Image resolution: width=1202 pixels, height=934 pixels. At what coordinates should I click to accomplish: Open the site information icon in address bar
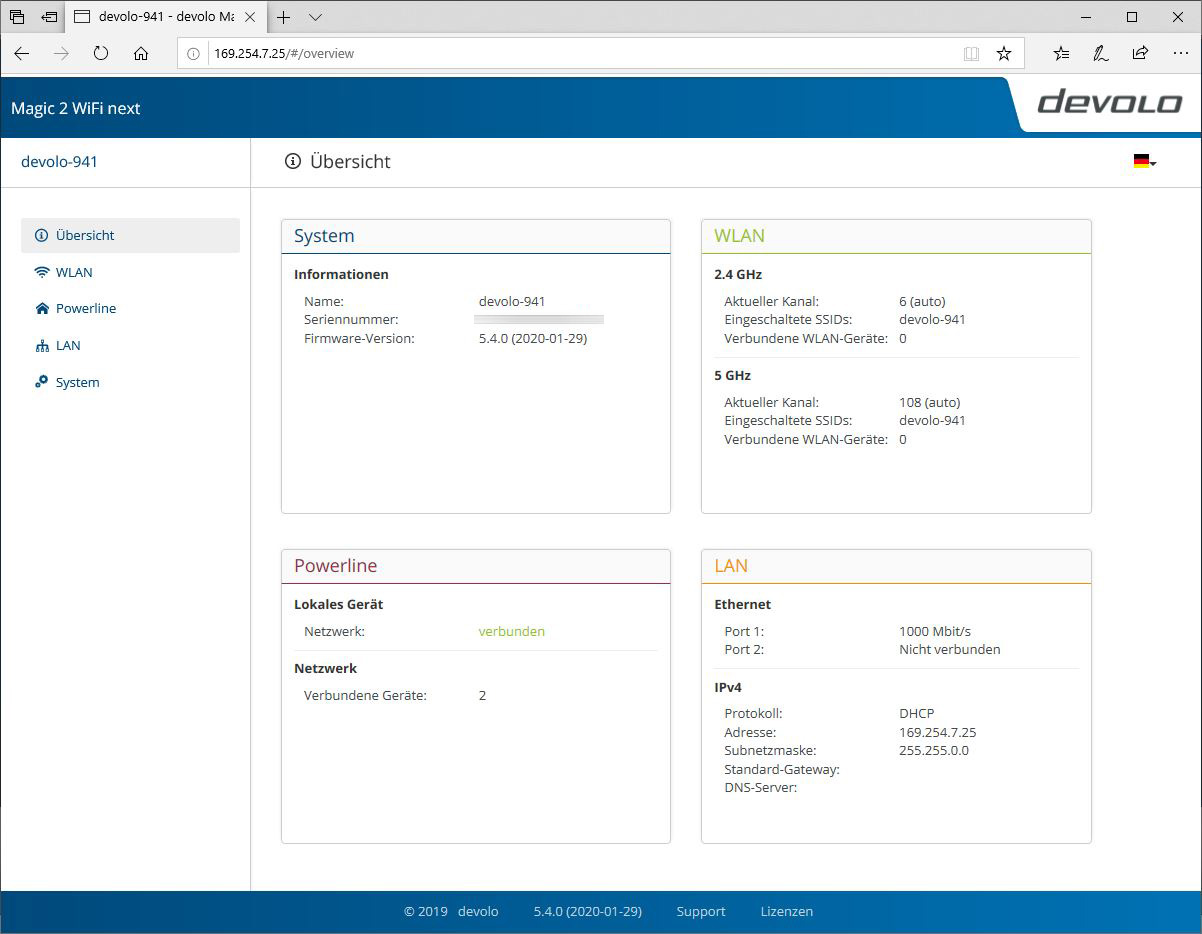(194, 54)
